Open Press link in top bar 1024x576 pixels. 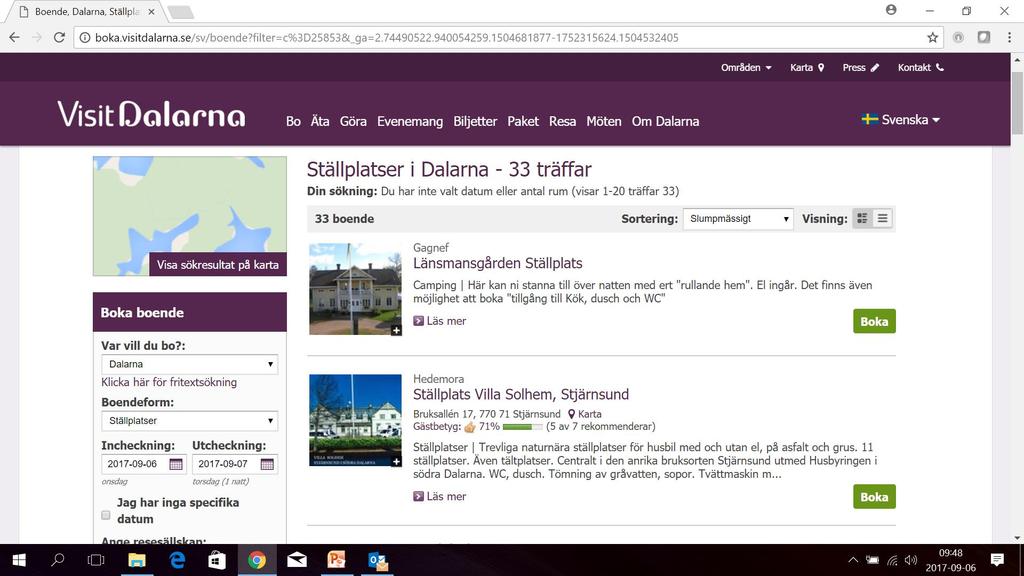pos(861,67)
